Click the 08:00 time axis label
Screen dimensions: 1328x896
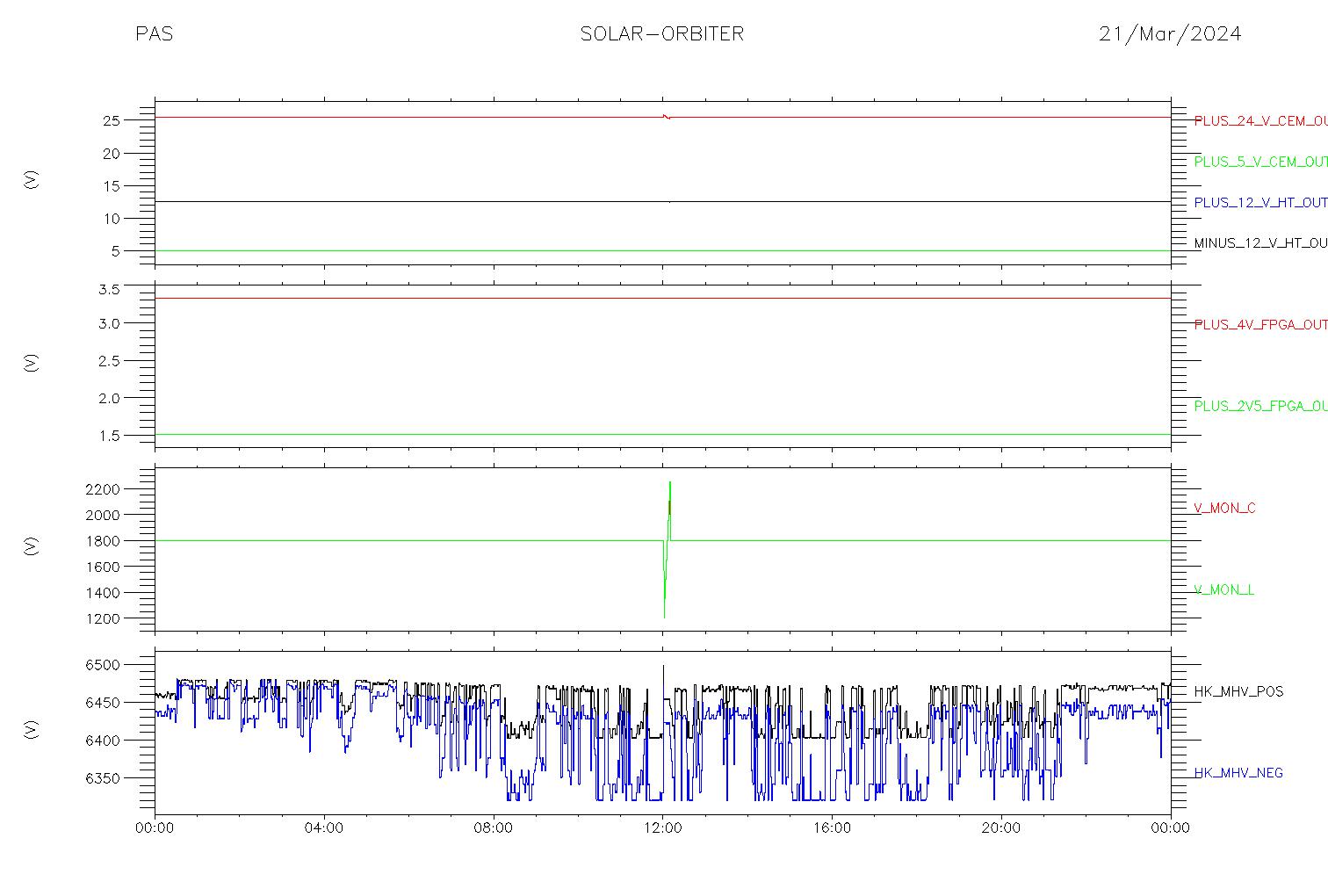click(494, 827)
